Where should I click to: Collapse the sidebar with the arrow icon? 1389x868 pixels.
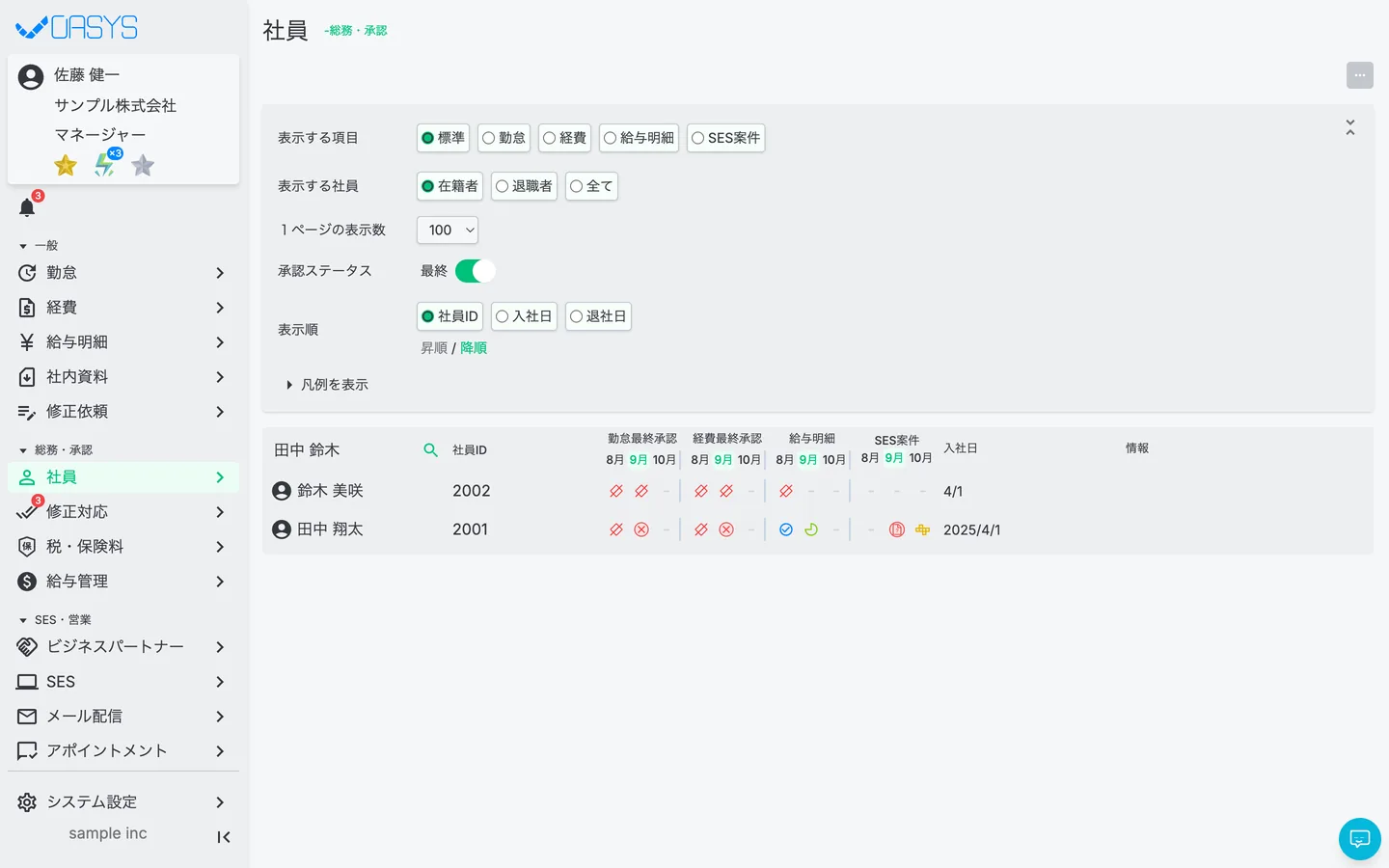click(x=224, y=837)
